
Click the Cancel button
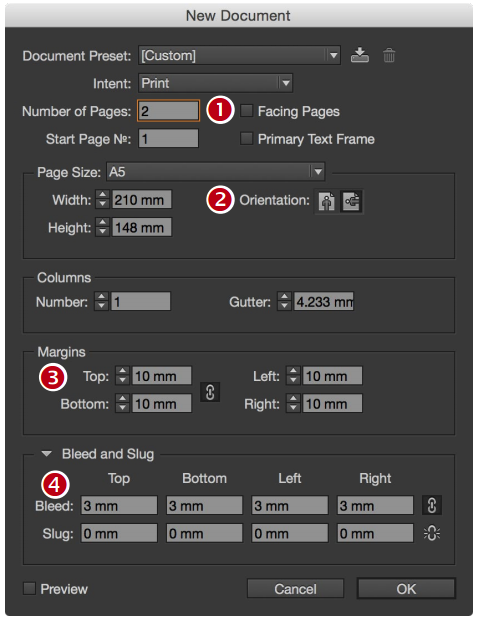click(x=295, y=588)
